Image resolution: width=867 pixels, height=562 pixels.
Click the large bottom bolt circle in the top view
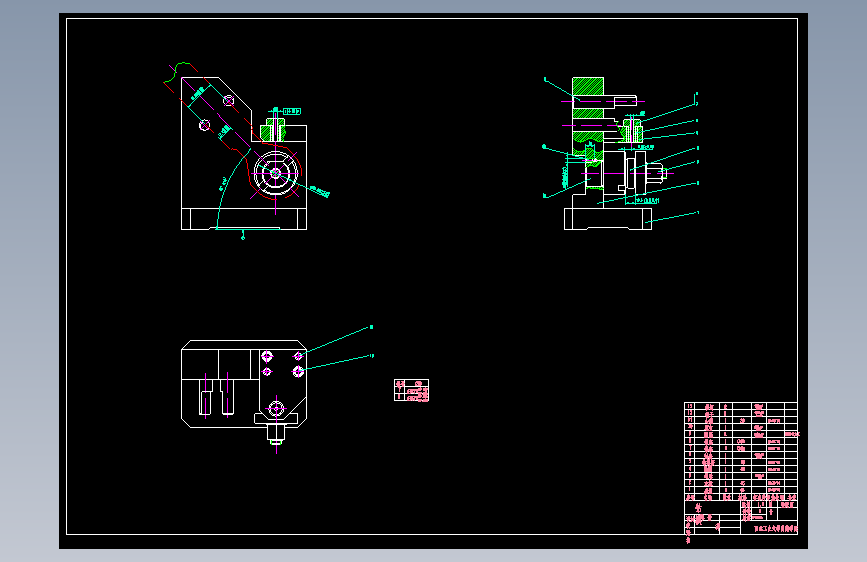pos(276,409)
